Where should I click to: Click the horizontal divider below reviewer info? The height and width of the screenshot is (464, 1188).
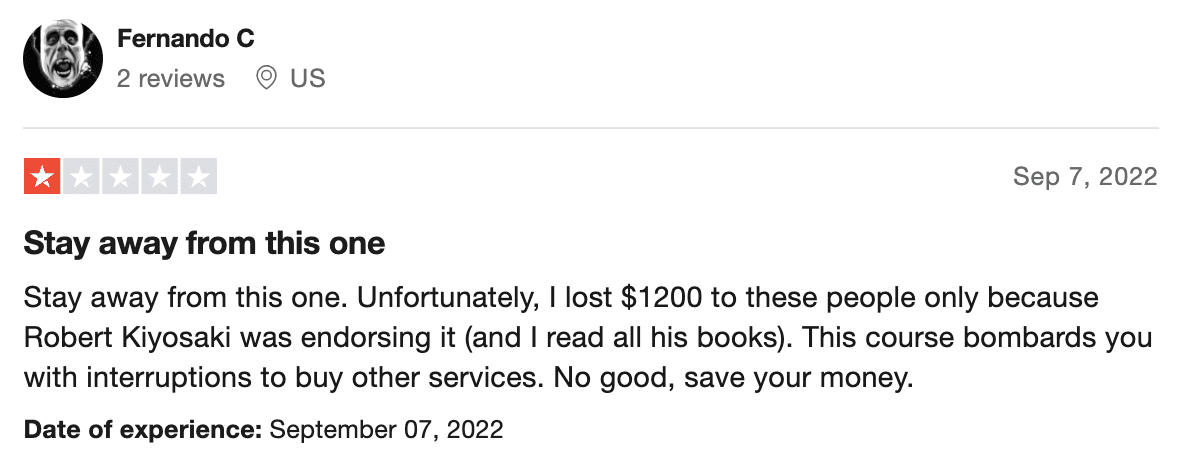[x=591, y=128]
